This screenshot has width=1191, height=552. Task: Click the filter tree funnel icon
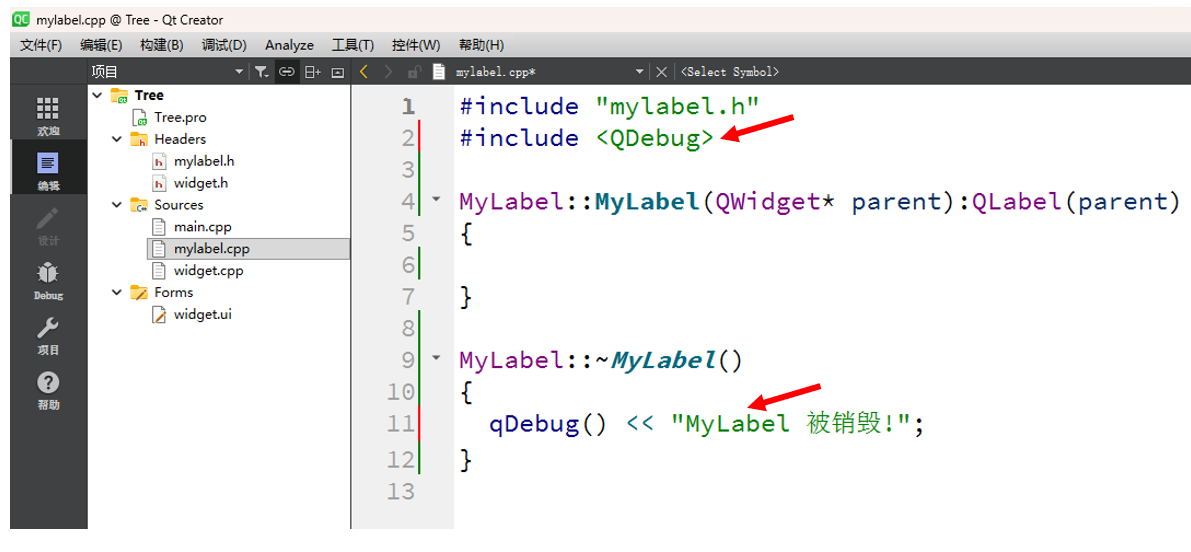point(261,72)
